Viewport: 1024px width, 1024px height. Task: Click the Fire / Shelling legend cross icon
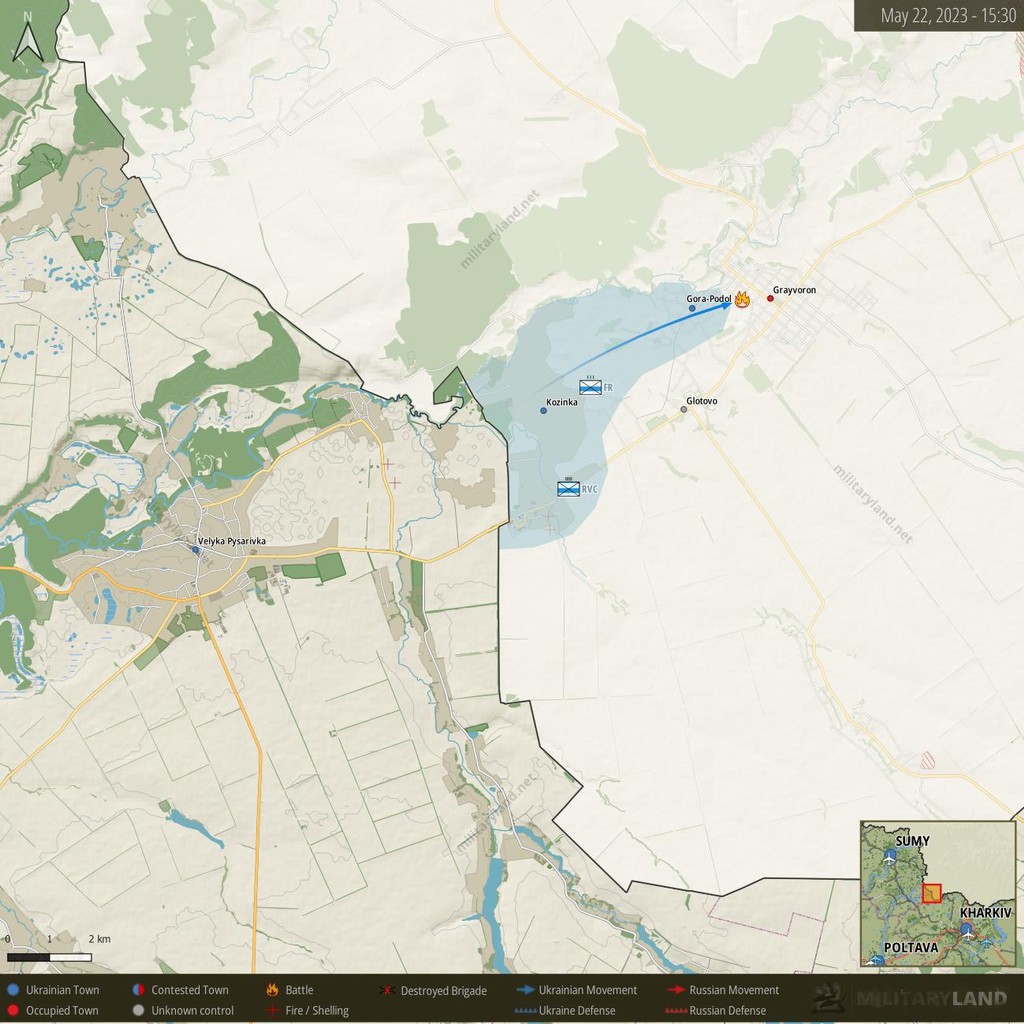point(272,1010)
